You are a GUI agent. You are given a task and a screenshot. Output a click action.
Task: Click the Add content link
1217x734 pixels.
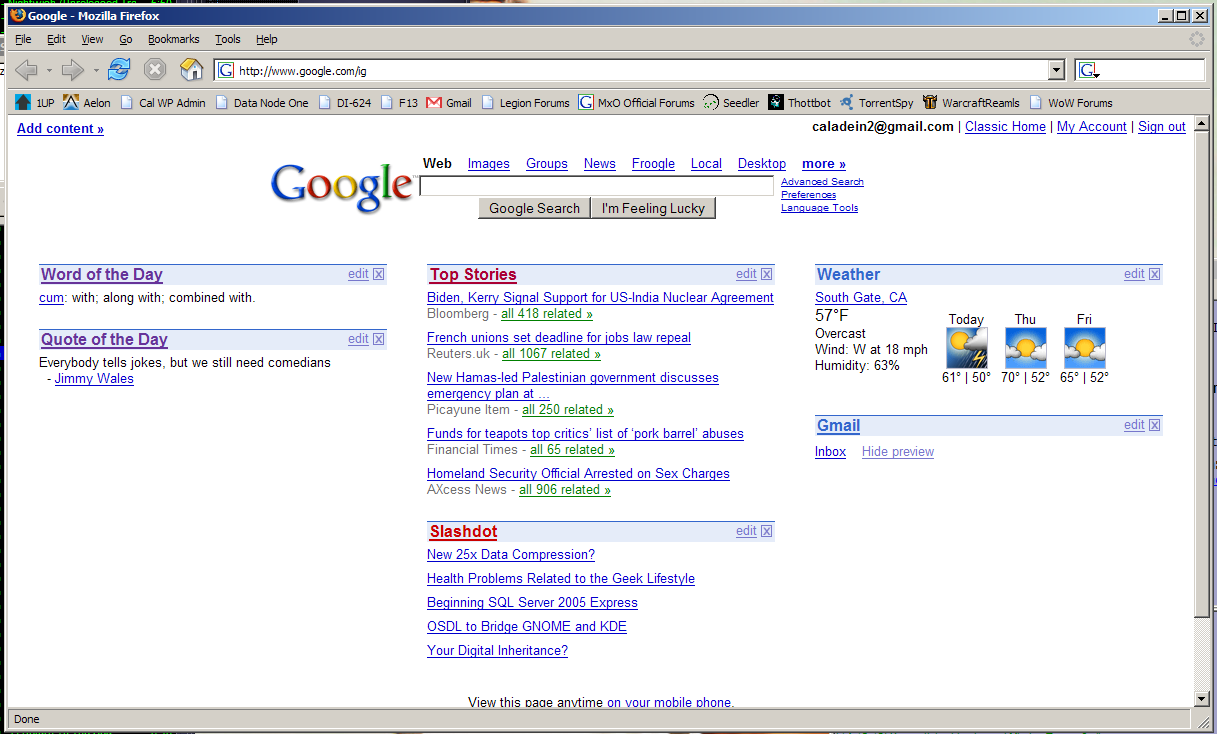[x=60, y=128]
